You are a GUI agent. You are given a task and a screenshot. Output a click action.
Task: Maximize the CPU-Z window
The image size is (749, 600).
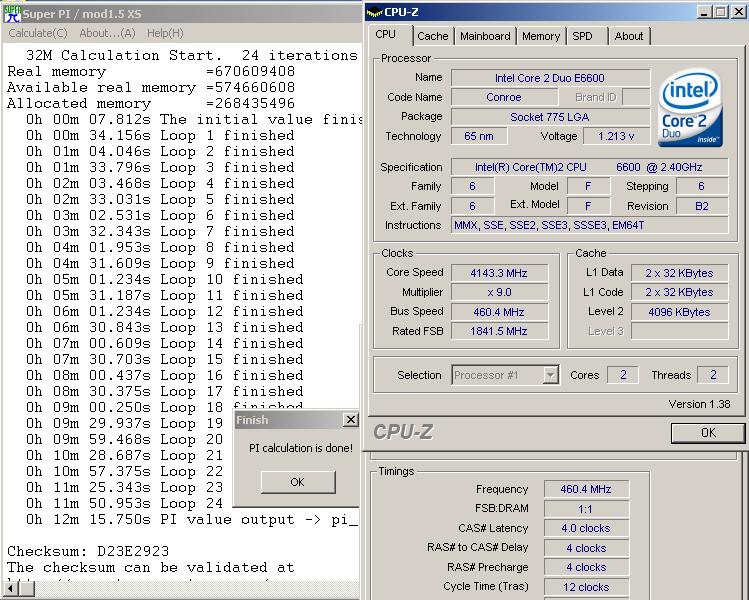point(720,12)
